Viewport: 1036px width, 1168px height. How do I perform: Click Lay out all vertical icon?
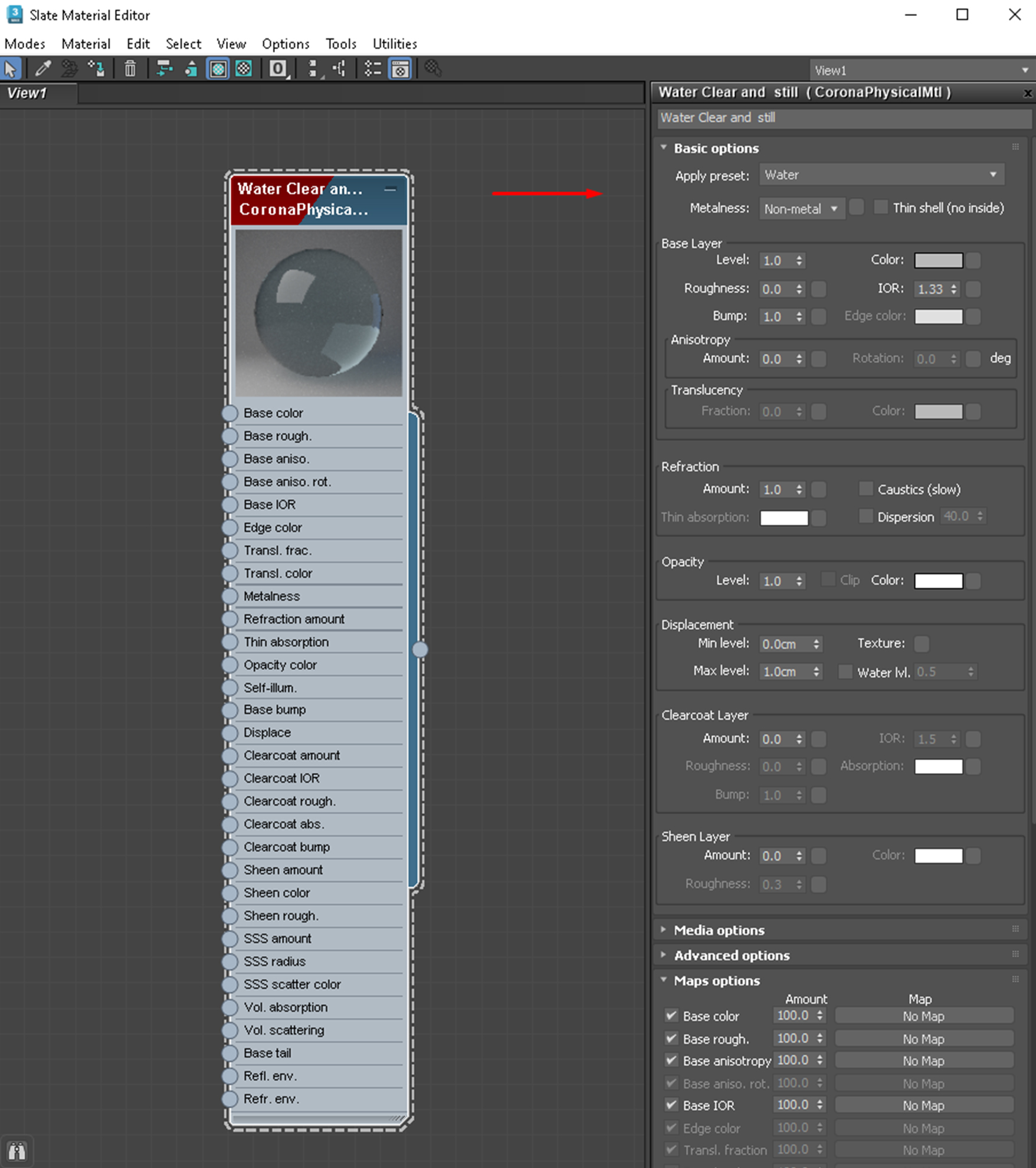(313, 69)
